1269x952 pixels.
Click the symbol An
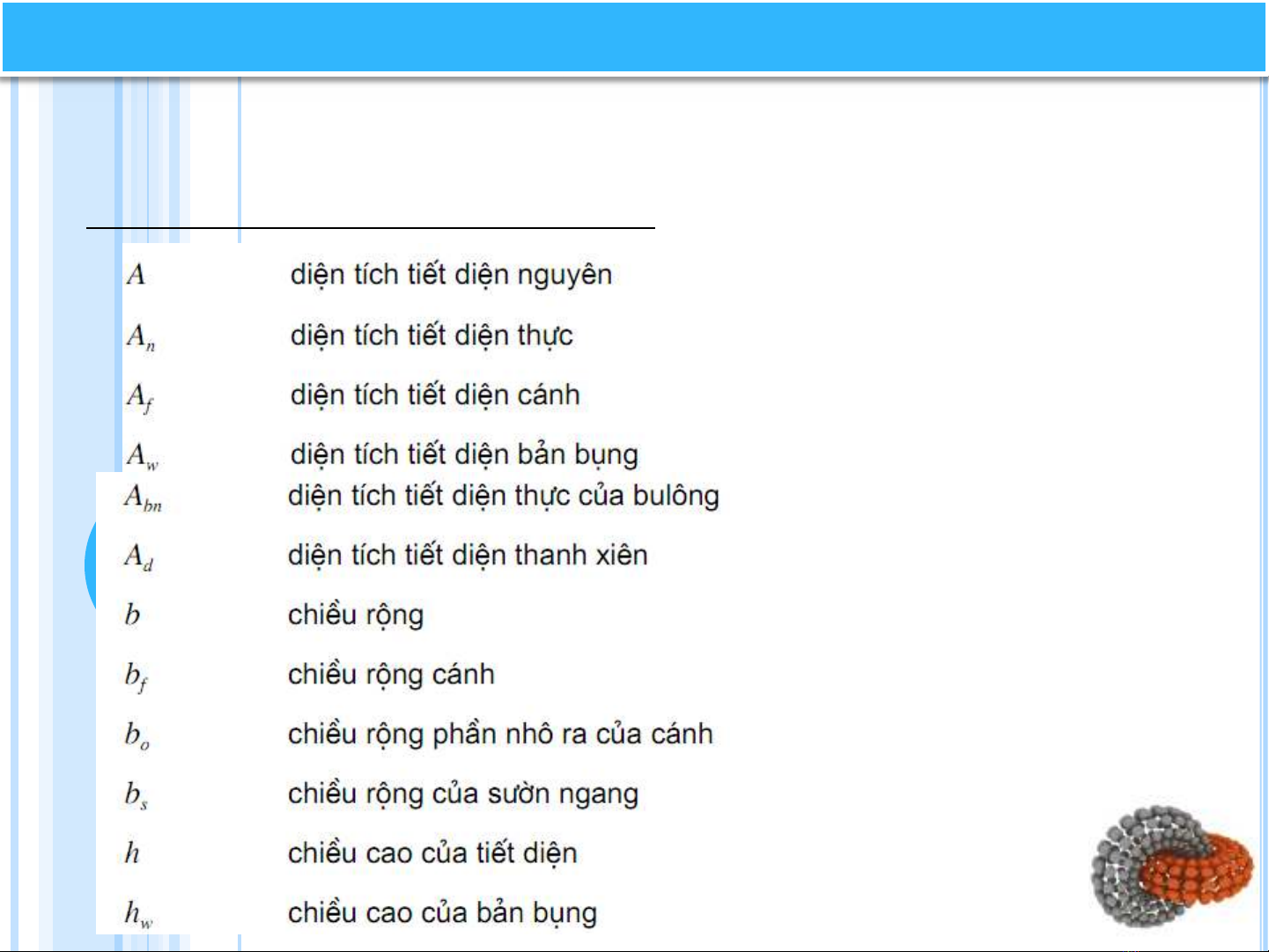click(x=141, y=336)
